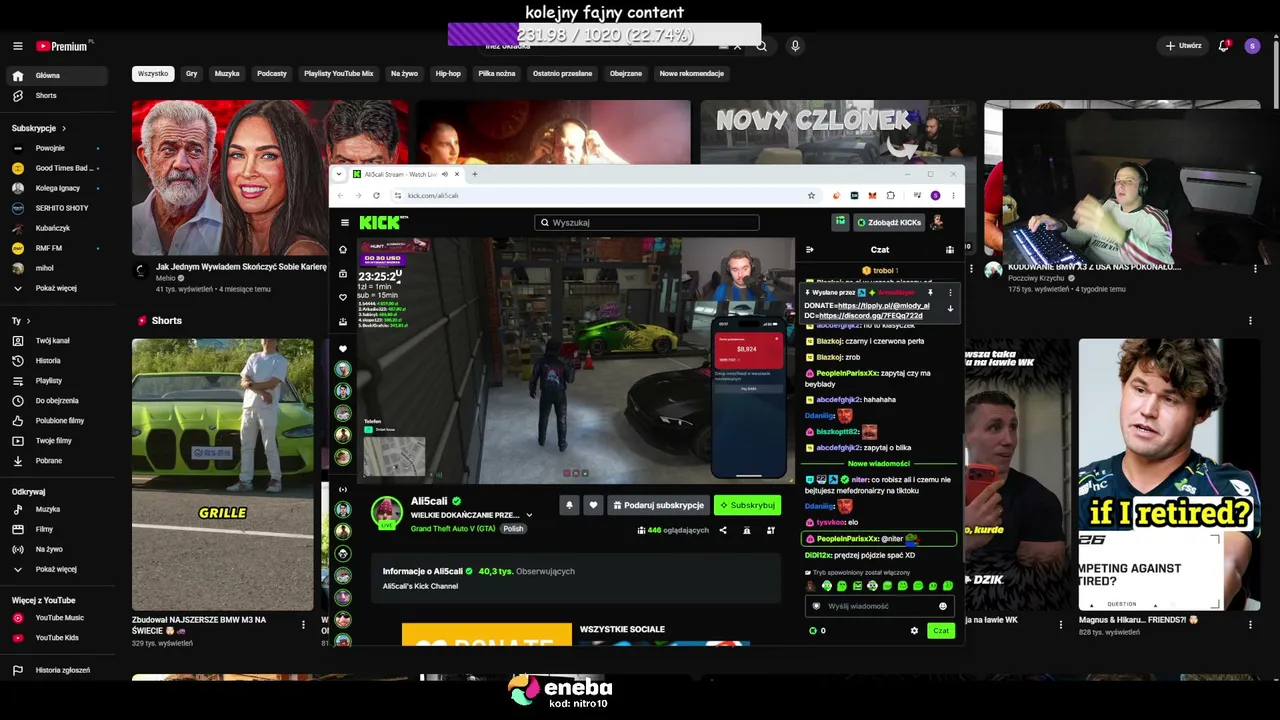Open the Kick user profile avatar
Viewport: 1280px width, 720px height.
coord(938,222)
